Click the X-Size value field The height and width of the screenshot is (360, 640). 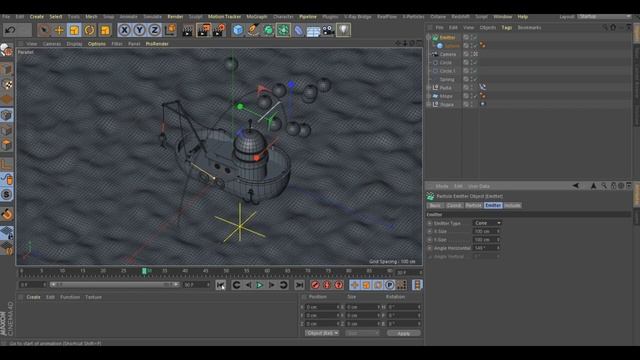tap(486, 231)
